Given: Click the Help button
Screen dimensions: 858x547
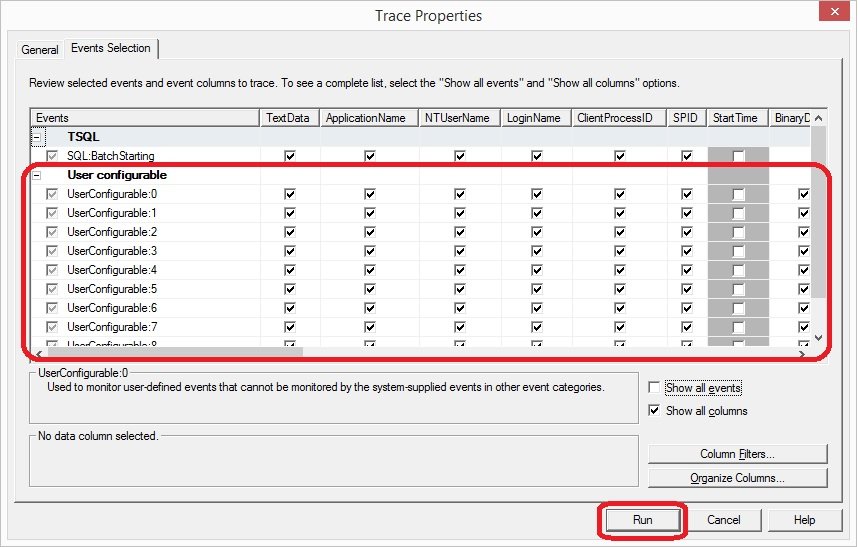Looking at the screenshot, I should click(x=804, y=520).
